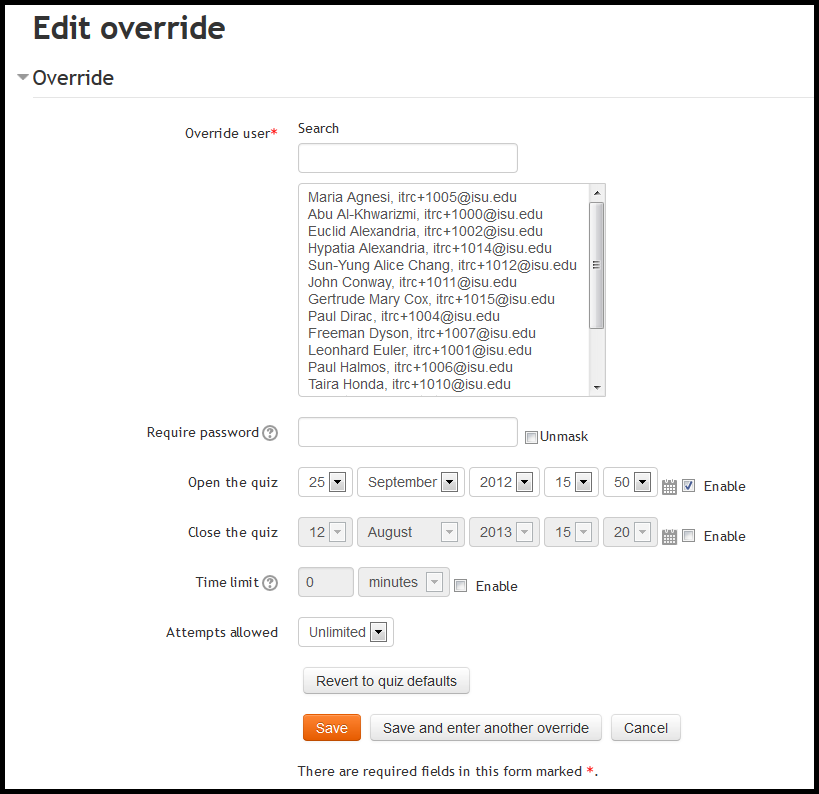Click the Cancel button
This screenshot has width=819, height=794.
pos(646,728)
